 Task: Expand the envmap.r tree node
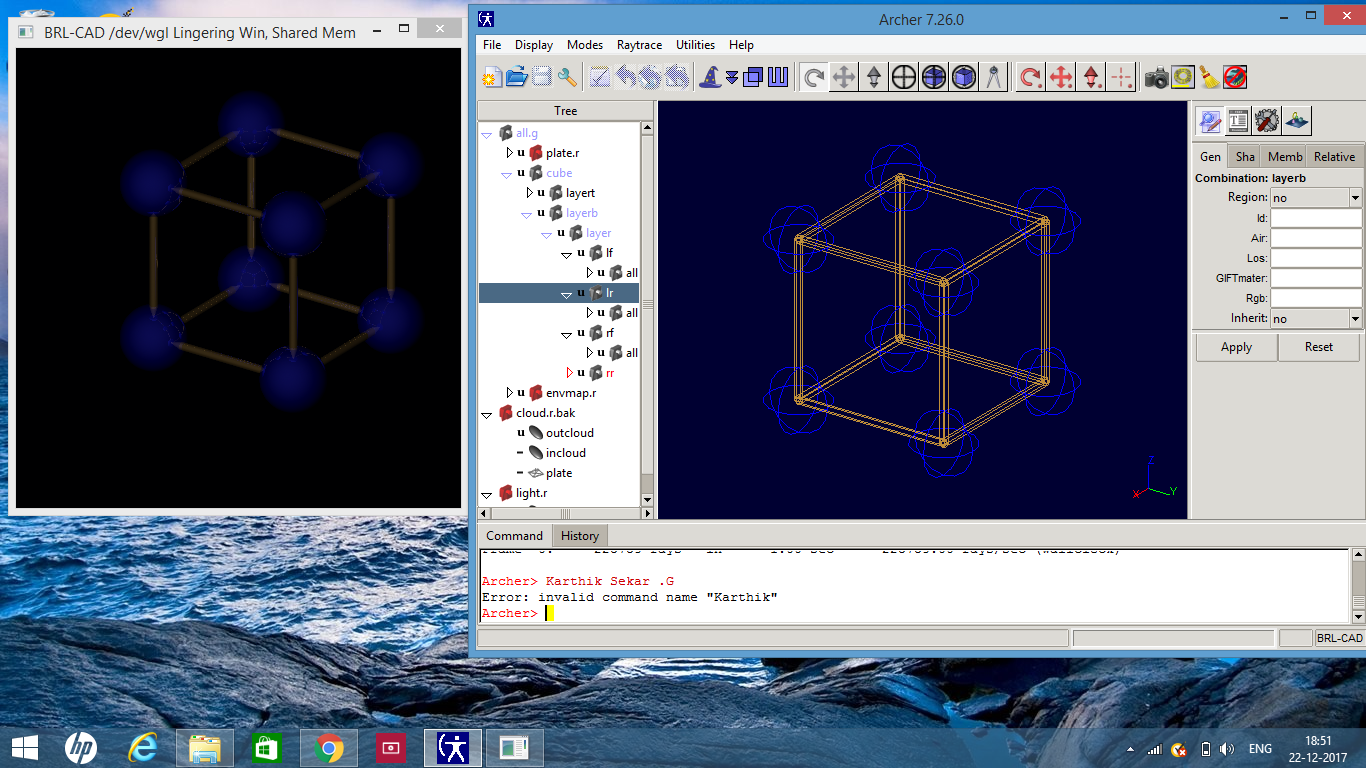508,393
